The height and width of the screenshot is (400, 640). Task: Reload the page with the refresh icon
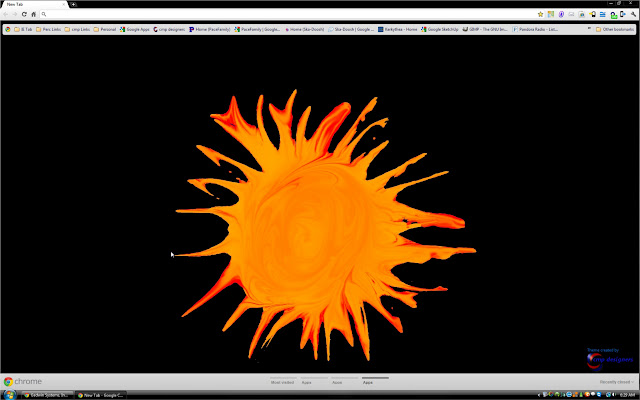click(24, 14)
